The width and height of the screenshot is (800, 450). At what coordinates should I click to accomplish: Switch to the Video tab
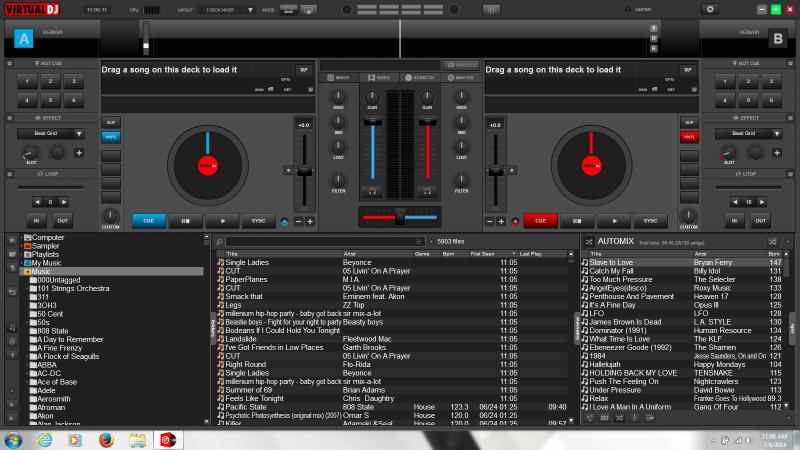379,78
